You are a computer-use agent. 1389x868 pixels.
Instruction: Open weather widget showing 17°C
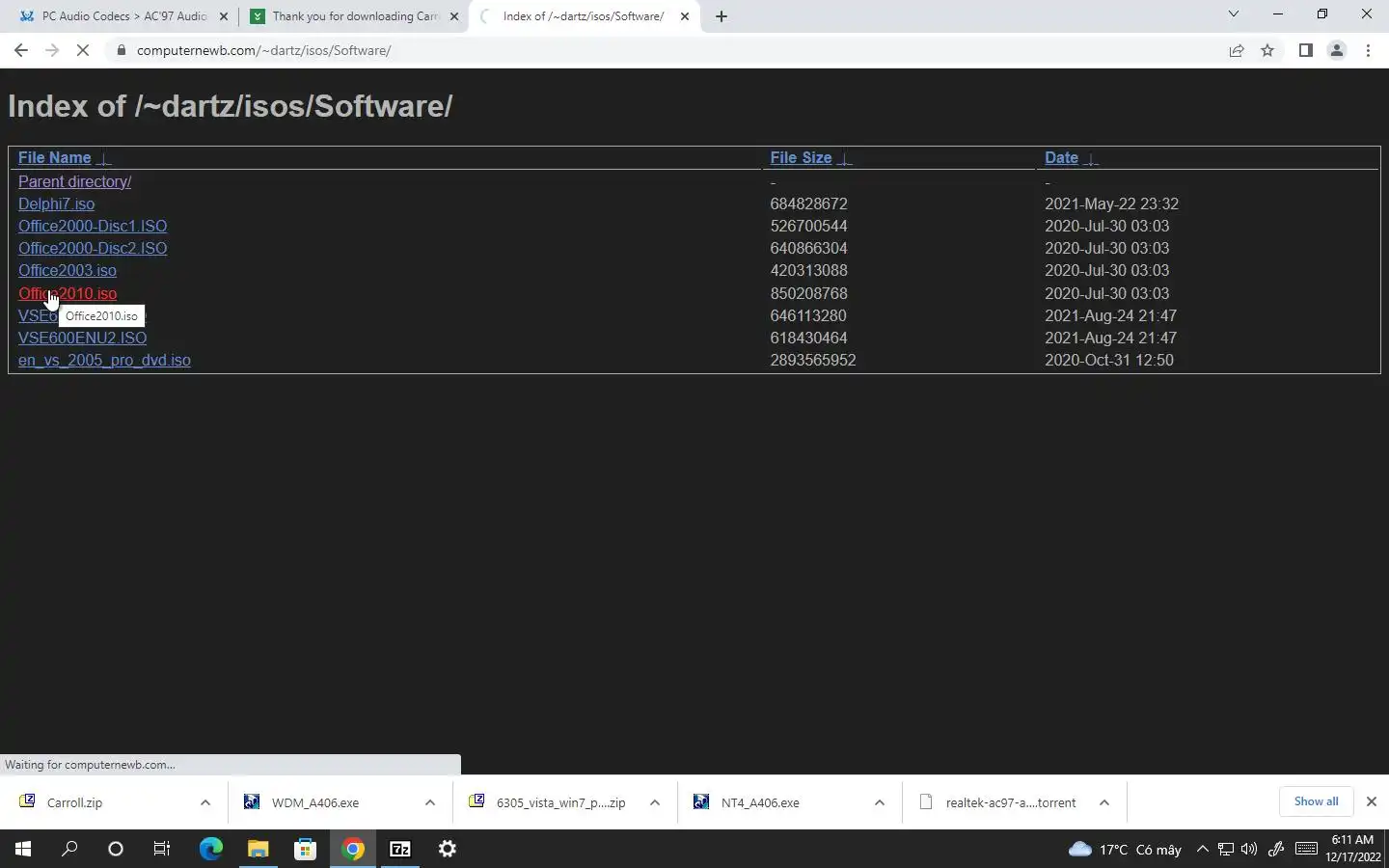point(1125,849)
